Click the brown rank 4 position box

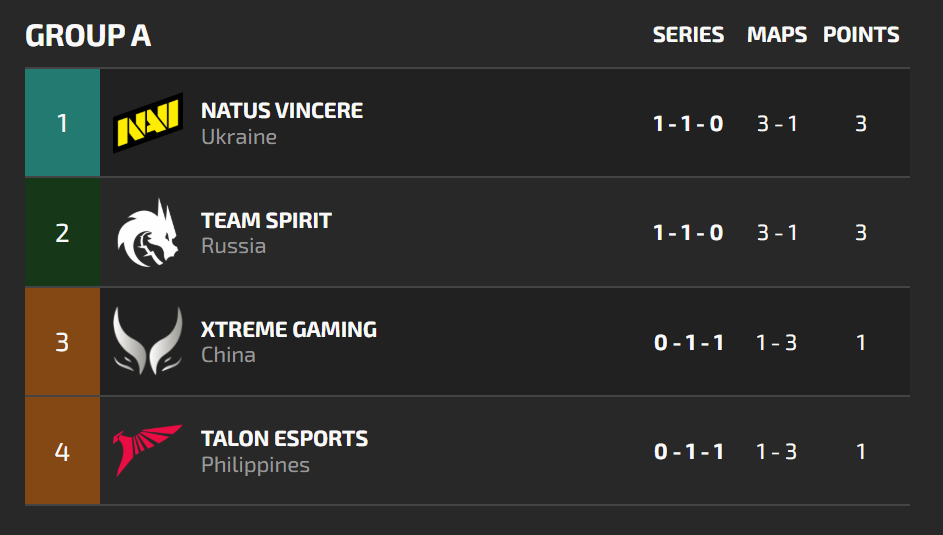(x=62, y=451)
